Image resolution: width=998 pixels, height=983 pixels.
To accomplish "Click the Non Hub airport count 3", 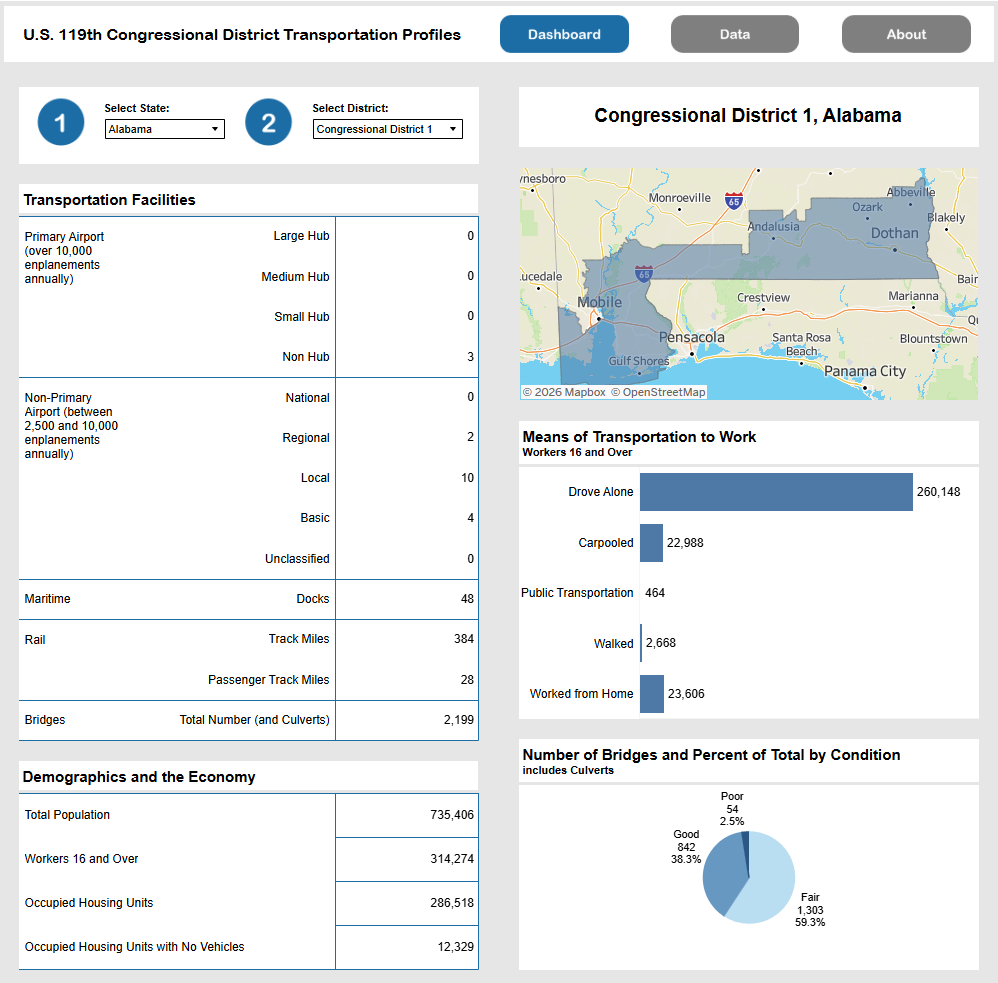I will [470, 357].
